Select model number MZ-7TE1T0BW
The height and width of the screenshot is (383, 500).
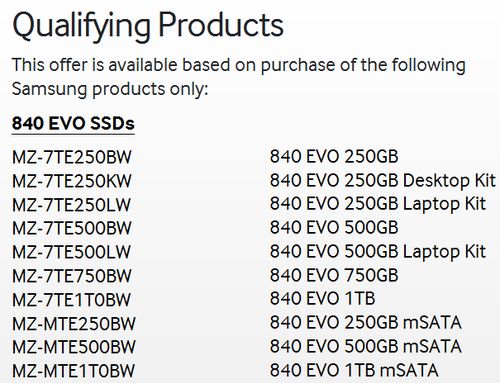tap(71, 300)
